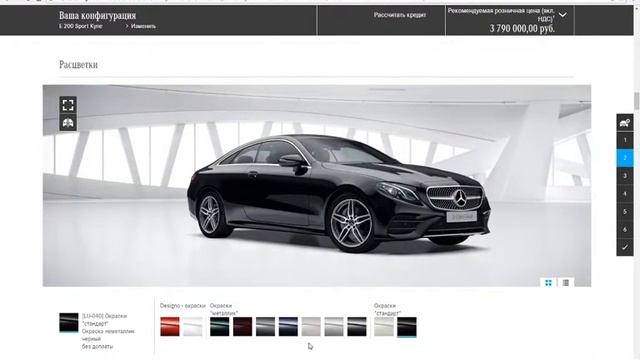Select the dark green metallic paint swatch
Viewport: 640px width, 360px height.
(x=220, y=327)
